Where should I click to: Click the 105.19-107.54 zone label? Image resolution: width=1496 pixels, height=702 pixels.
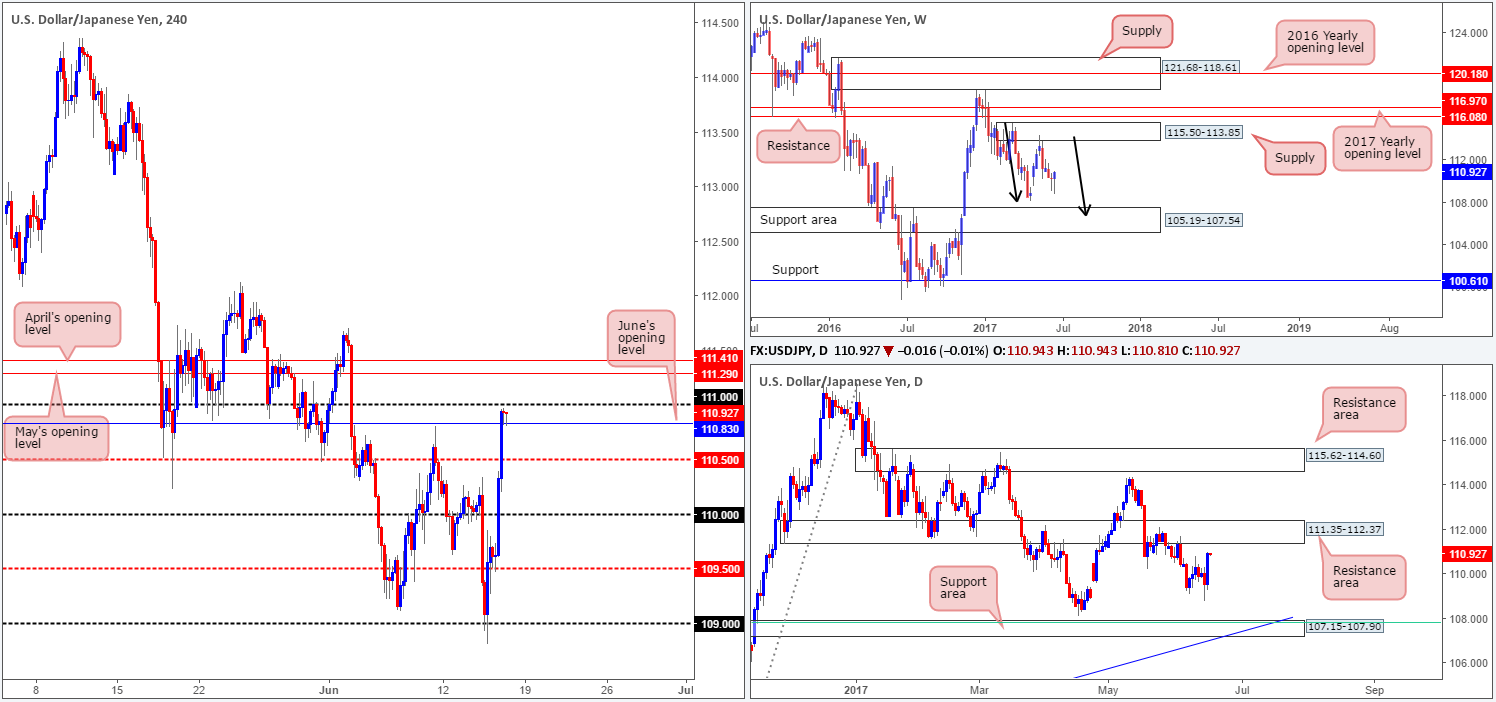click(1203, 220)
